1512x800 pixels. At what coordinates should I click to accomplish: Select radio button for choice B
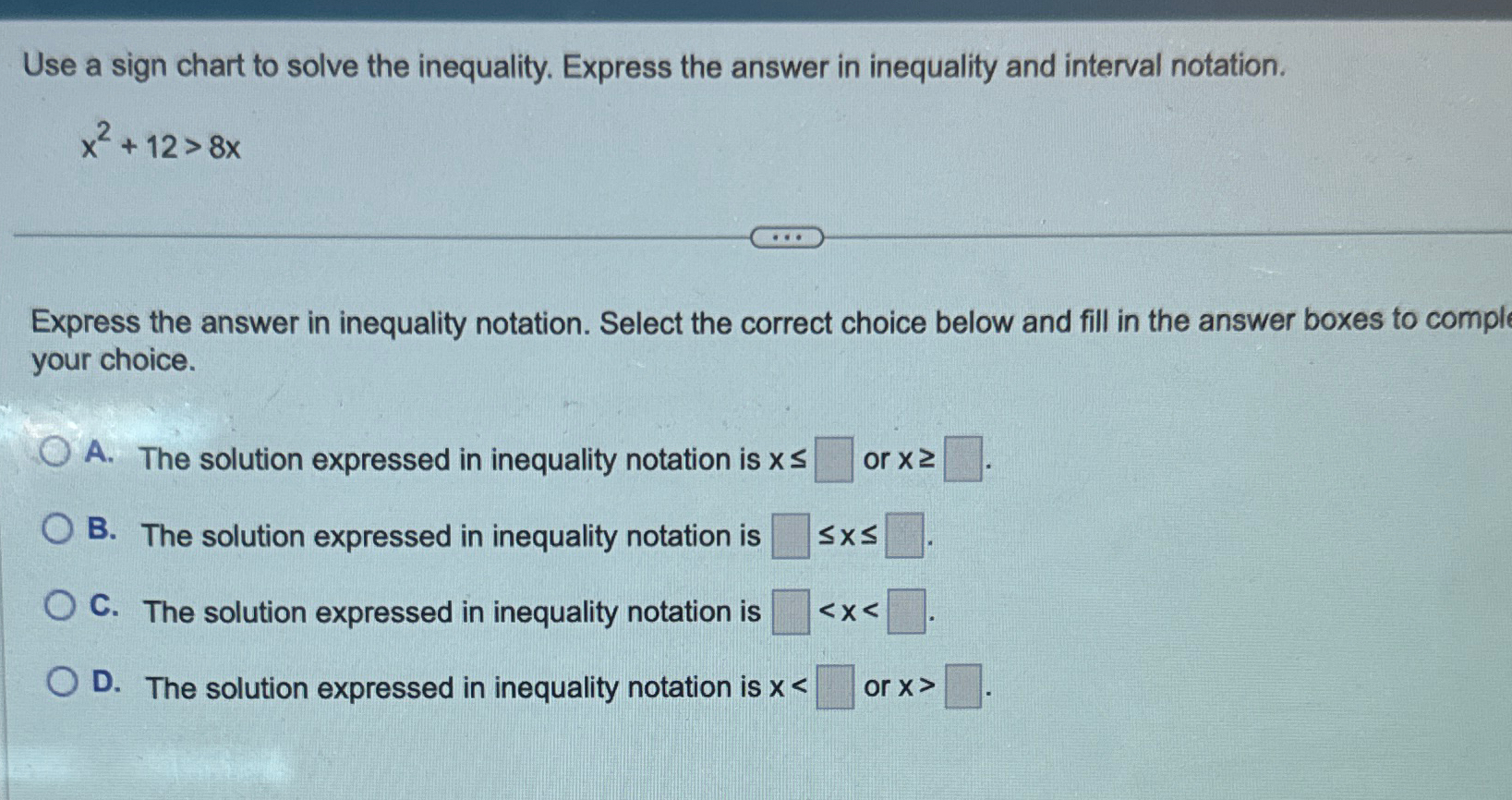click(57, 527)
